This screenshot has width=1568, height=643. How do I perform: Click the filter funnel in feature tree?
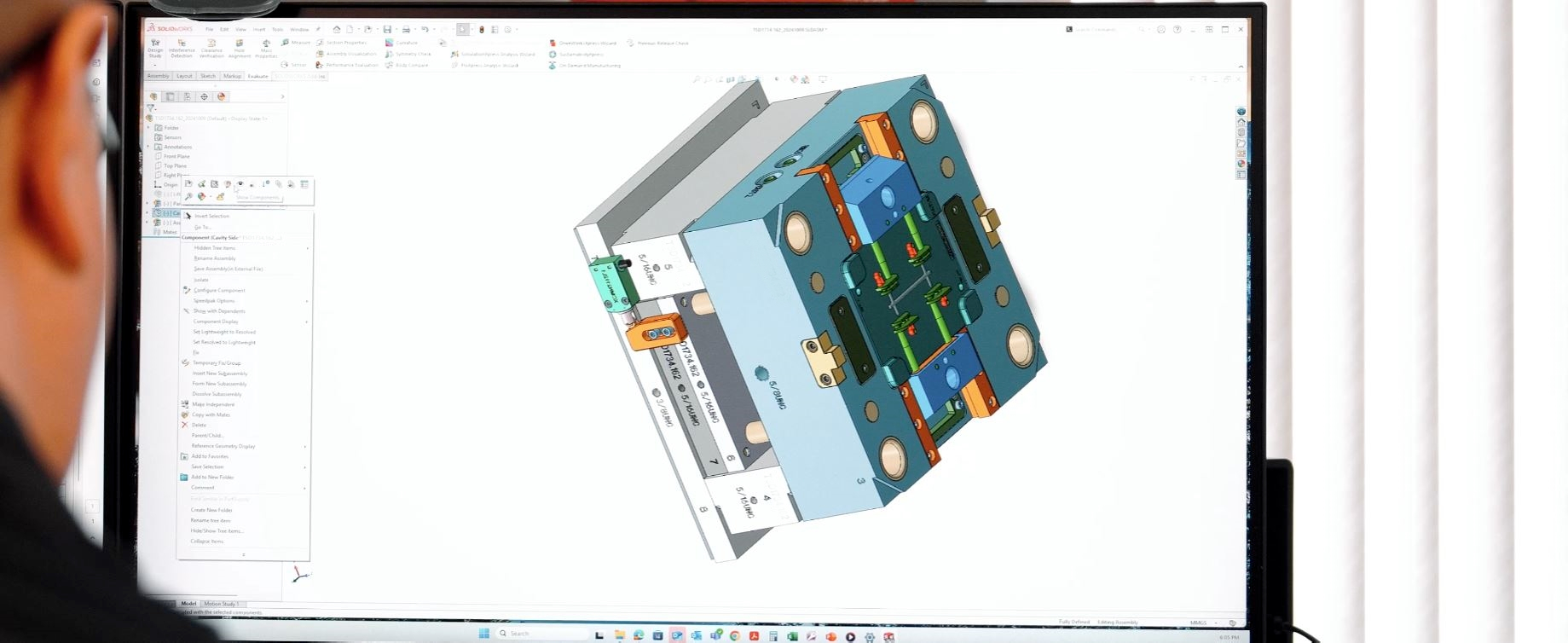click(151, 108)
